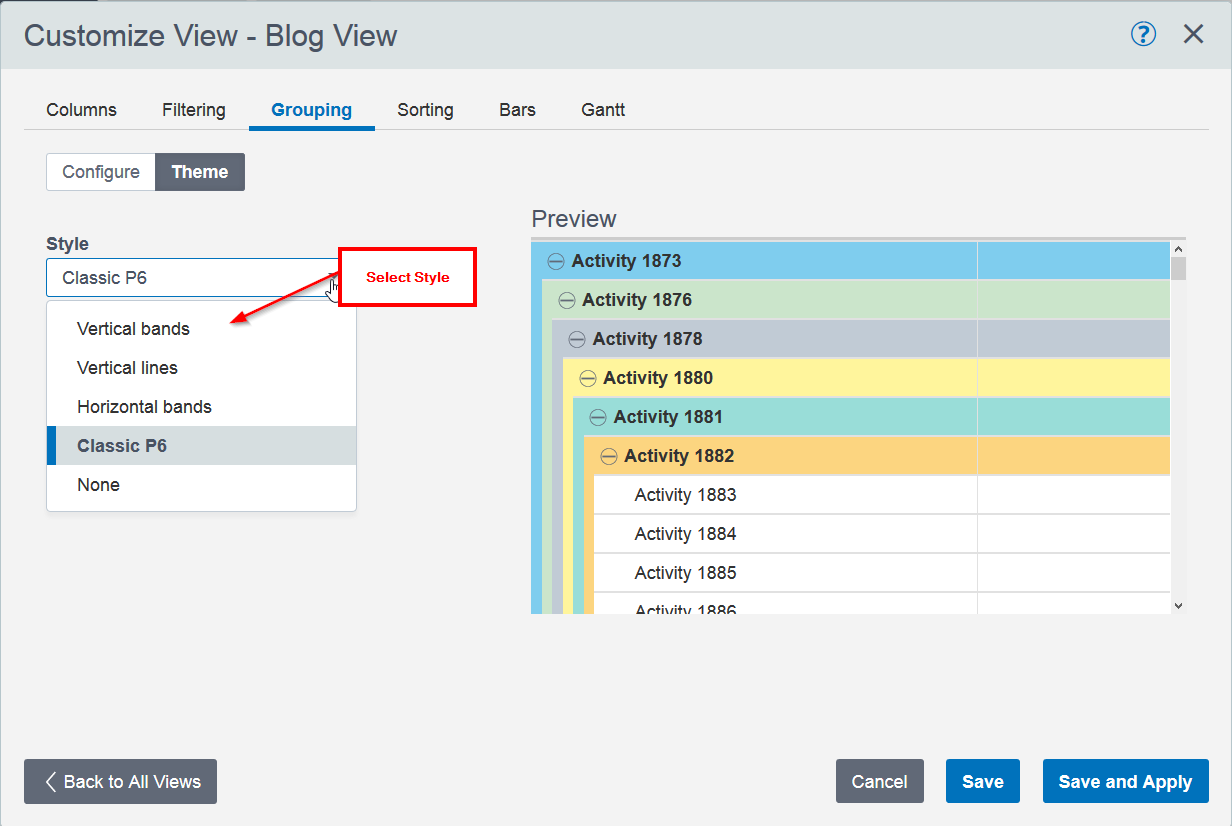
Task: Open the Gantt tab
Action: (x=603, y=110)
